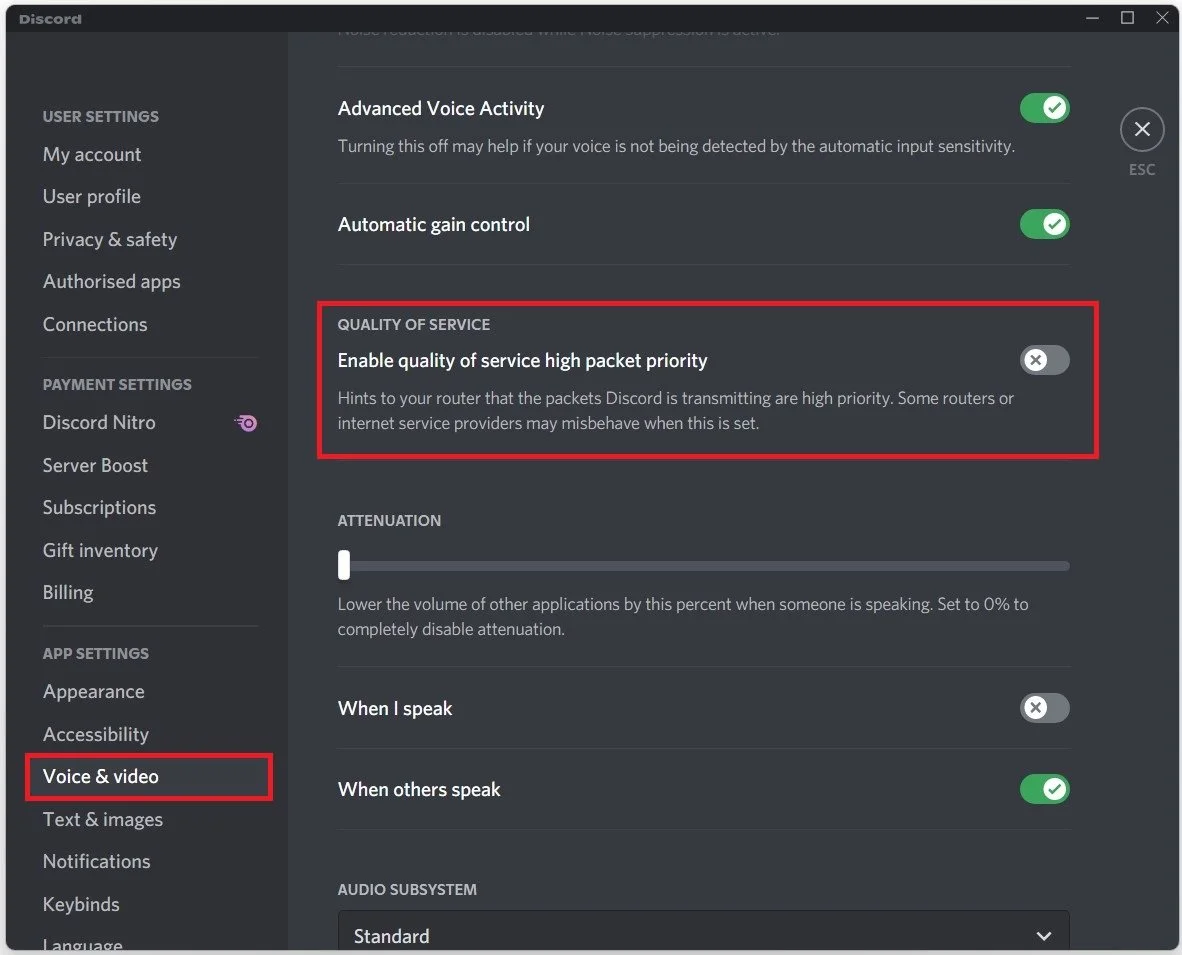Viewport: 1182px width, 955px height.
Task: Go to Accessibility settings
Action: click(96, 734)
